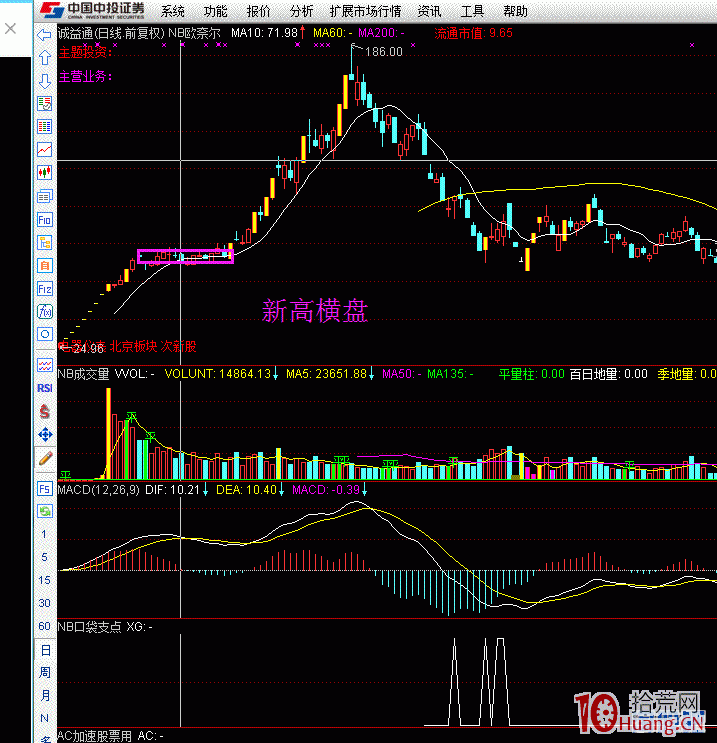The width and height of the screenshot is (717, 743).
Task: Click the back arrow in the sidebar
Action: [45, 35]
